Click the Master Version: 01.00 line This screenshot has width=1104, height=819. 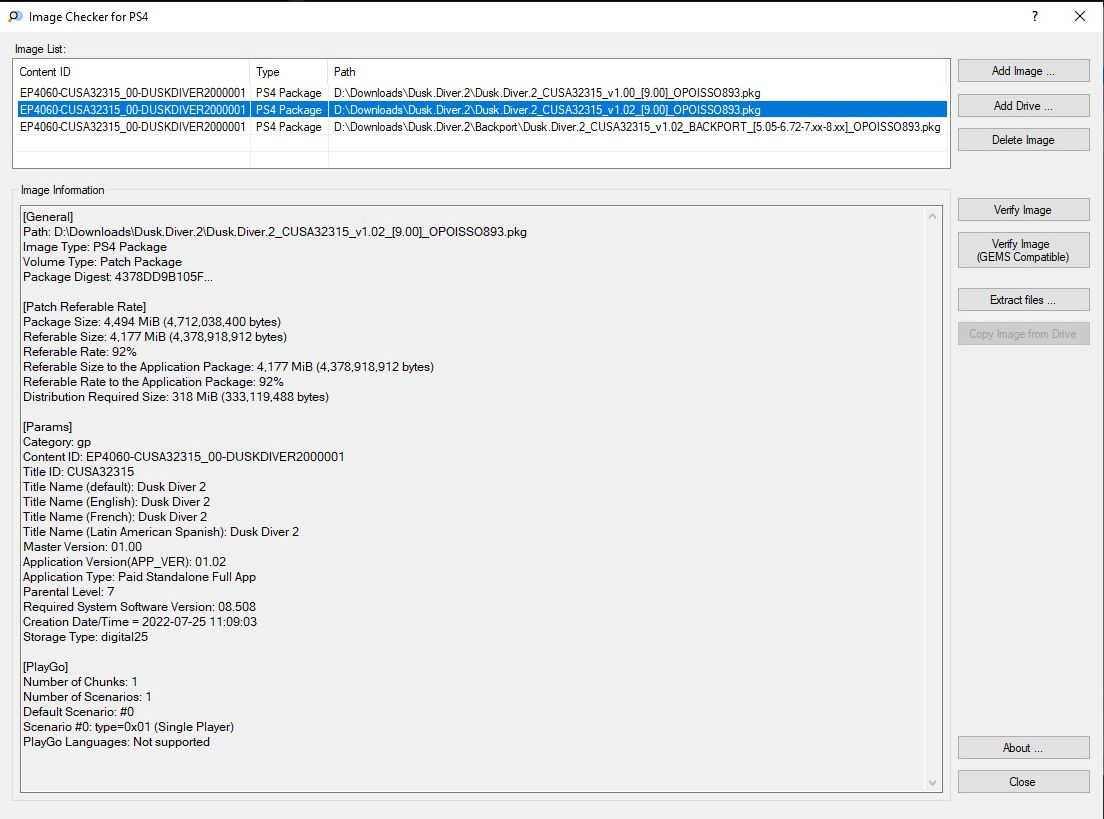point(82,547)
